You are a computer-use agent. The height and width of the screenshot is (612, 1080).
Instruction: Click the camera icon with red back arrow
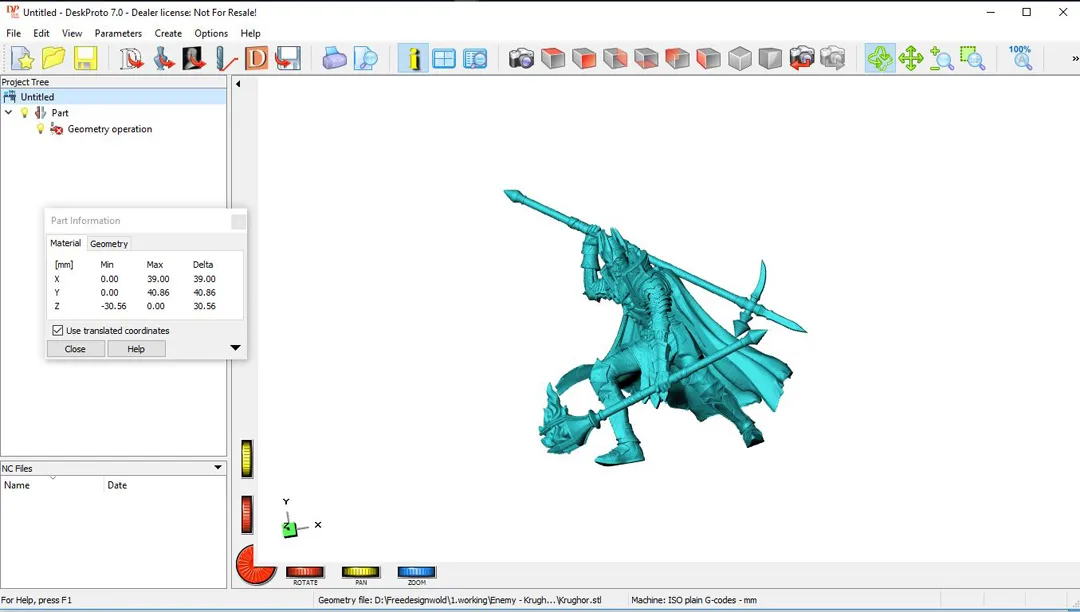[802, 59]
